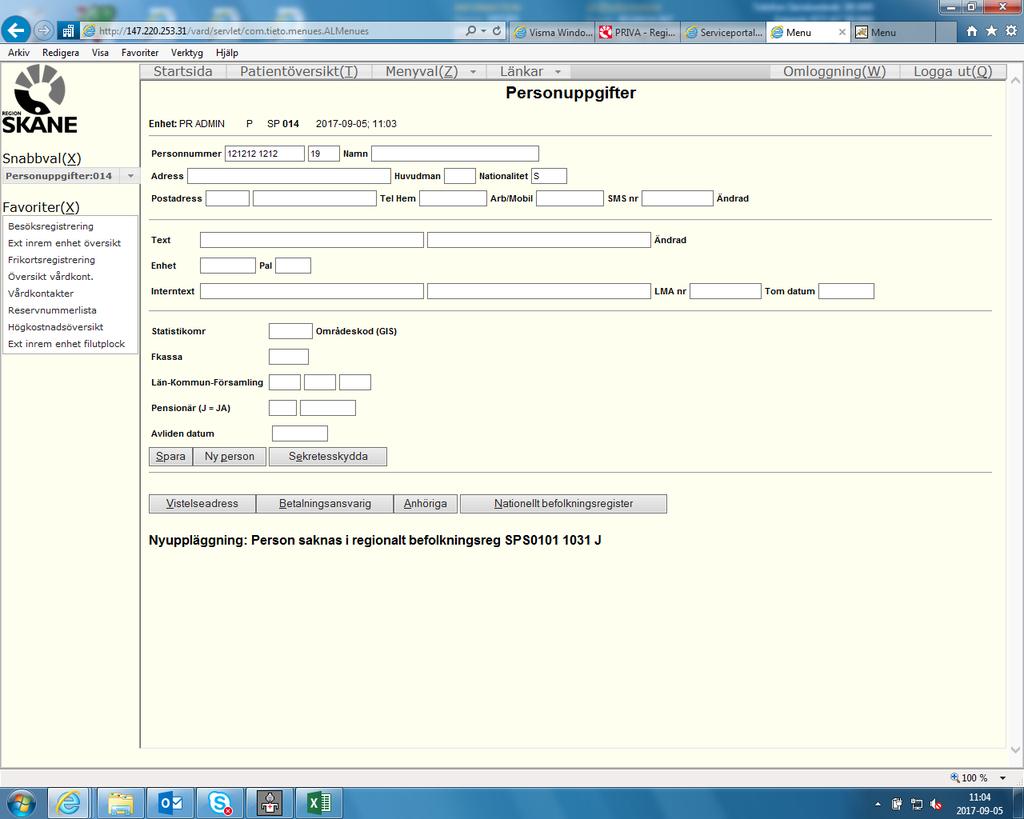Open Skype in the taskbar
Image resolution: width=1024 pixels, height=819 pixels.
(x=220, y=802)
